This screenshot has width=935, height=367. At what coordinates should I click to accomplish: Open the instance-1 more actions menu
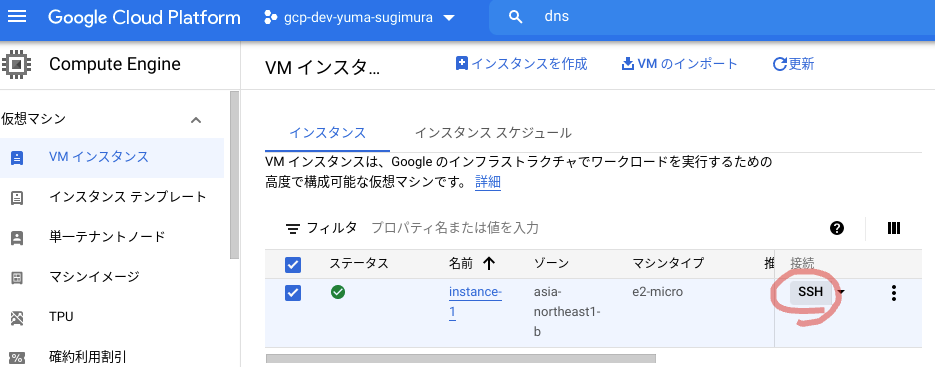tap(893, 293)
